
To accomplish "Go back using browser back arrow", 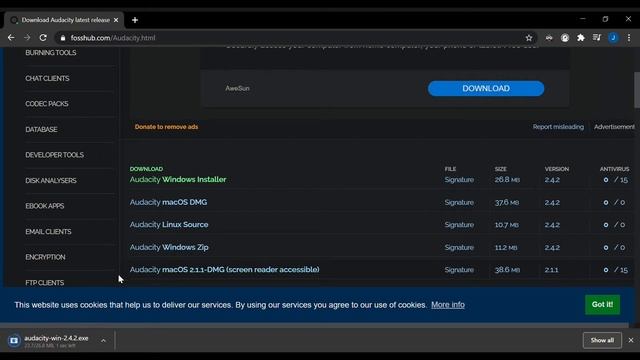I will (11, 38).
